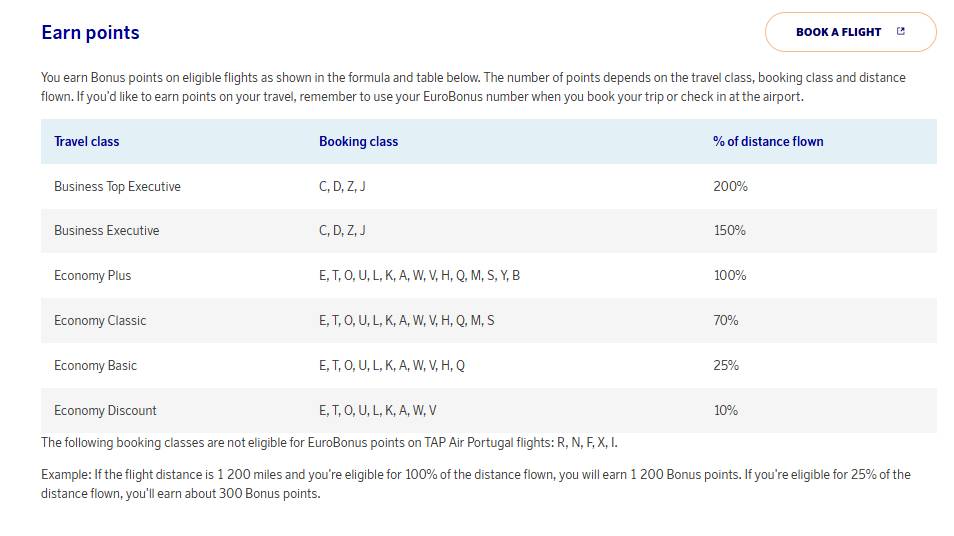Screen dimensions: 954x536
Task: Click the 100% value in Economy Plus row
Action: (x=730, y=276)
